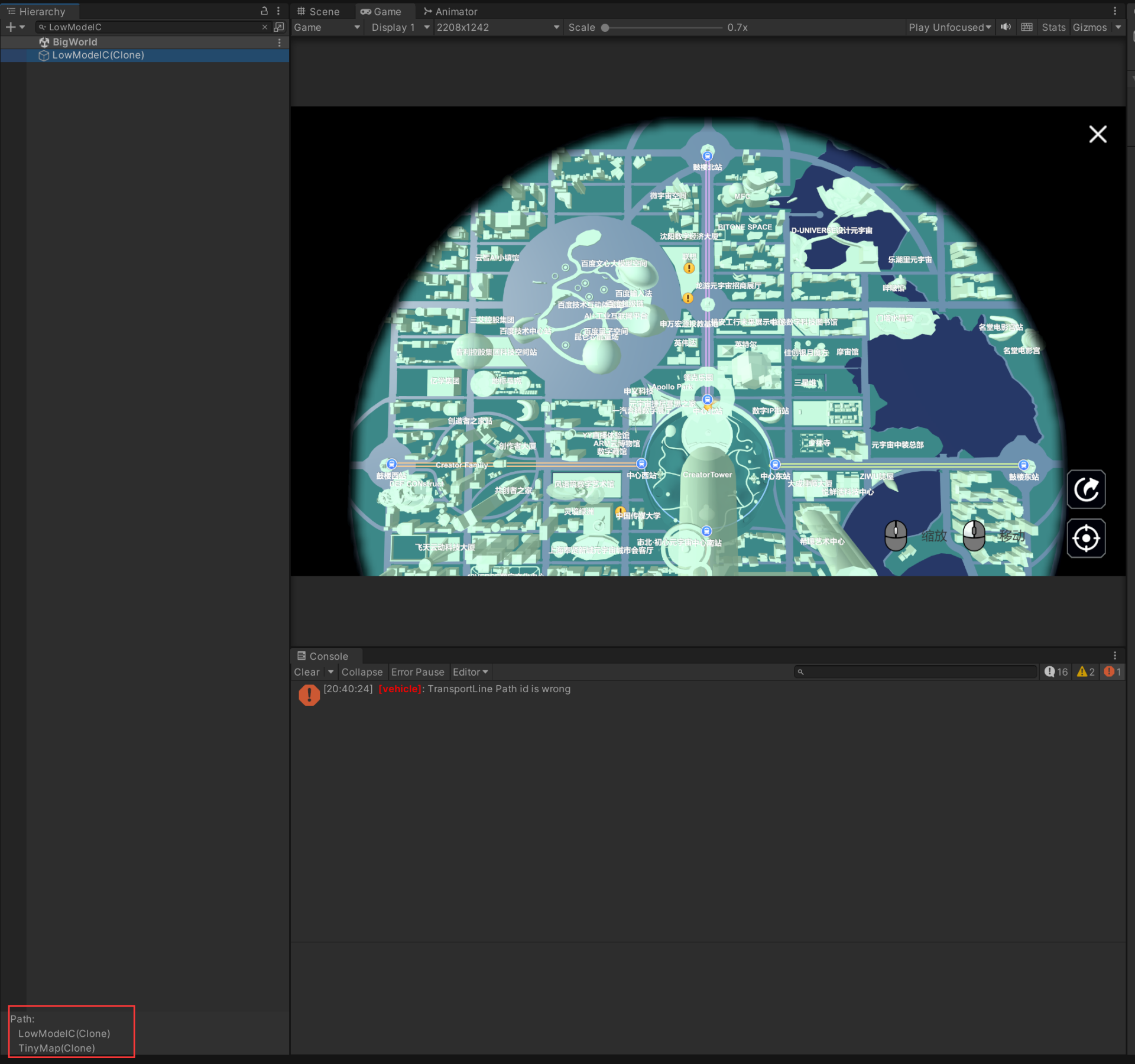Screen dimensions: 1135x1064
Task: Open BigWorld scene options kebab menu
Action: pos(279,43)
